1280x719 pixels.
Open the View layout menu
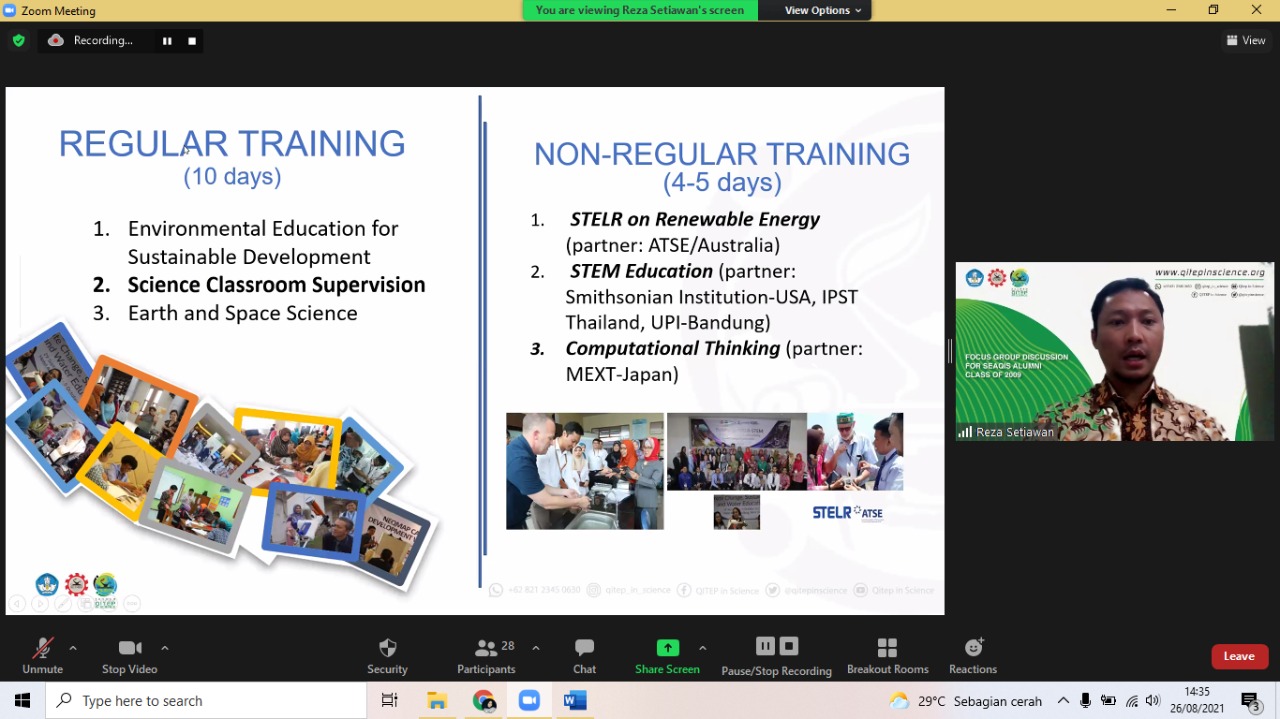[x=1246, y=41]
